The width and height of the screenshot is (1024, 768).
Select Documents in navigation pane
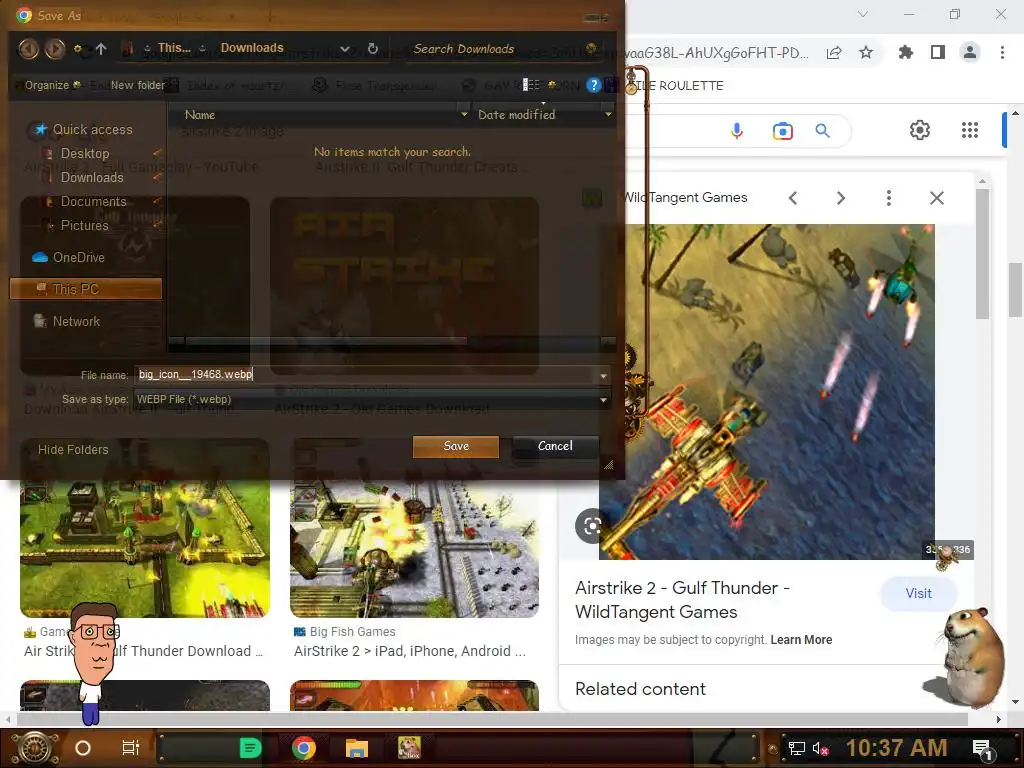tap(93, 202)
